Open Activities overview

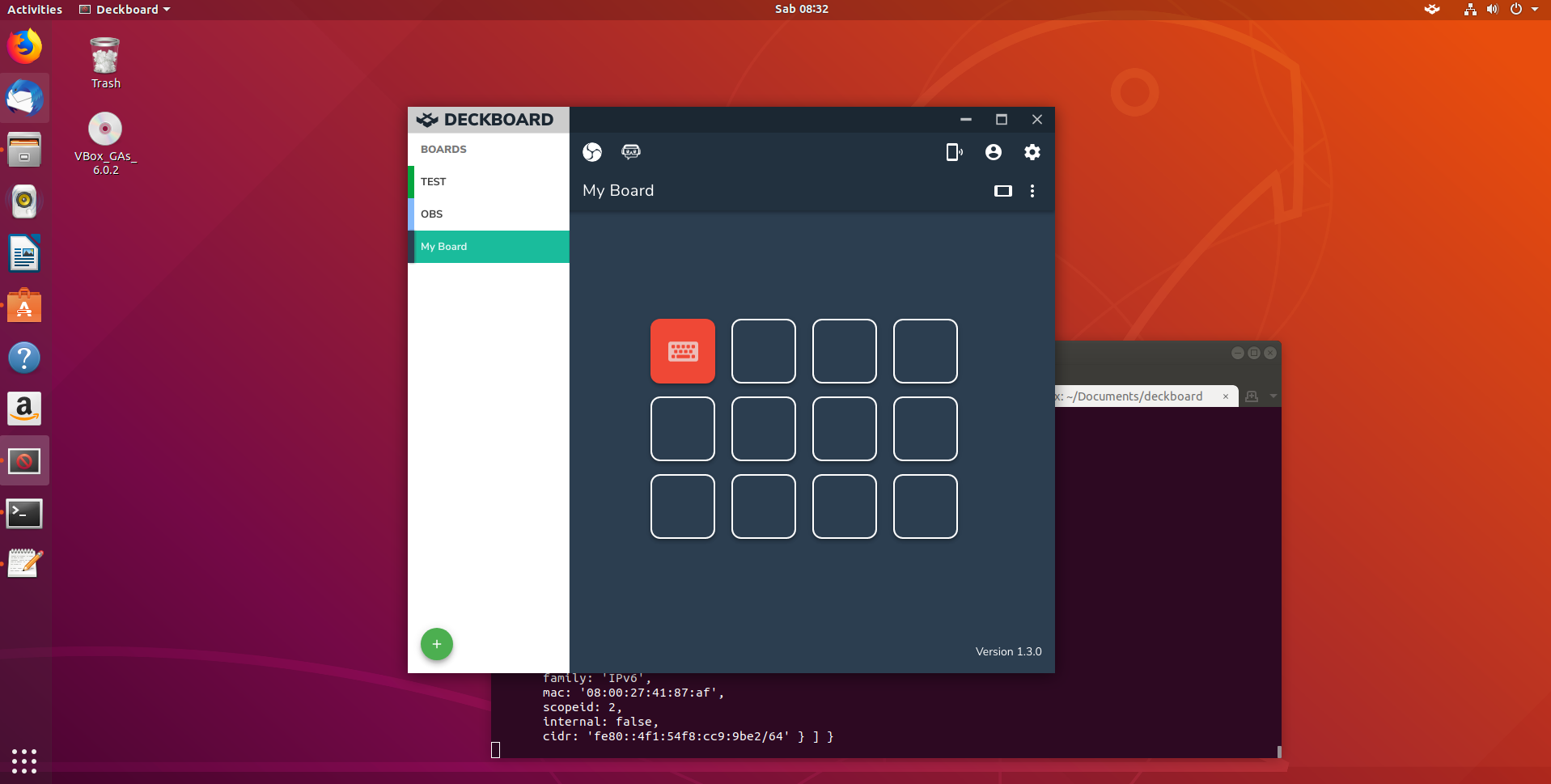tap(35, 10)
